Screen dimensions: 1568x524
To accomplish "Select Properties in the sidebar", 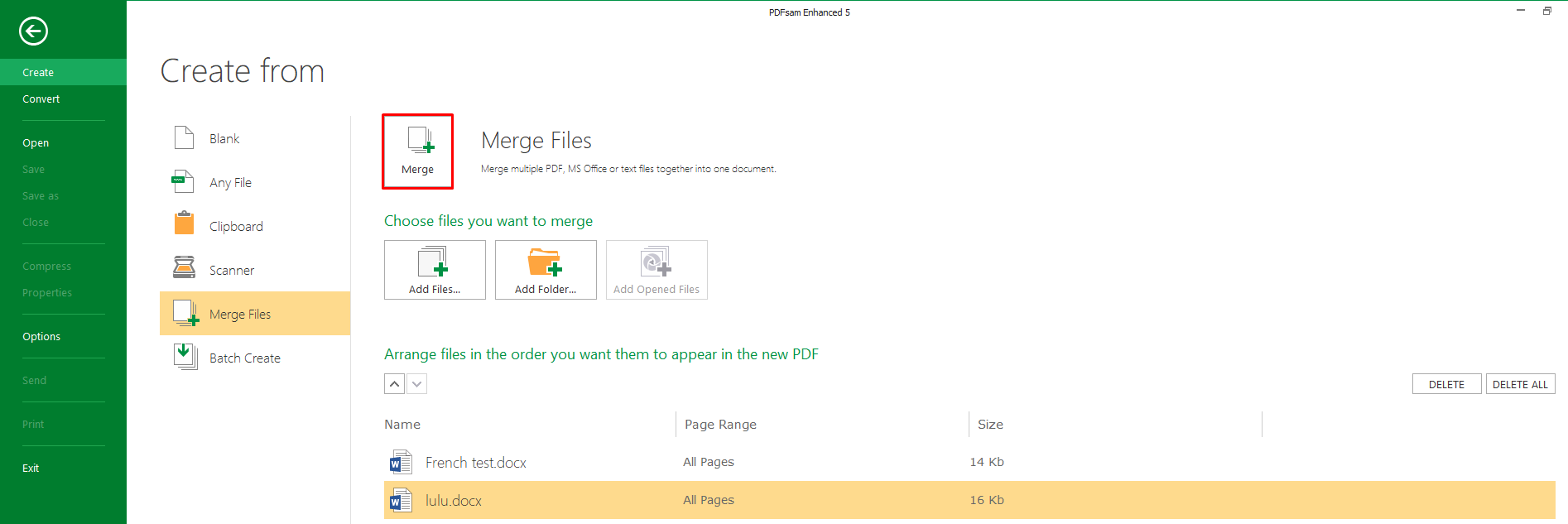I will click(x=47, y=292).
